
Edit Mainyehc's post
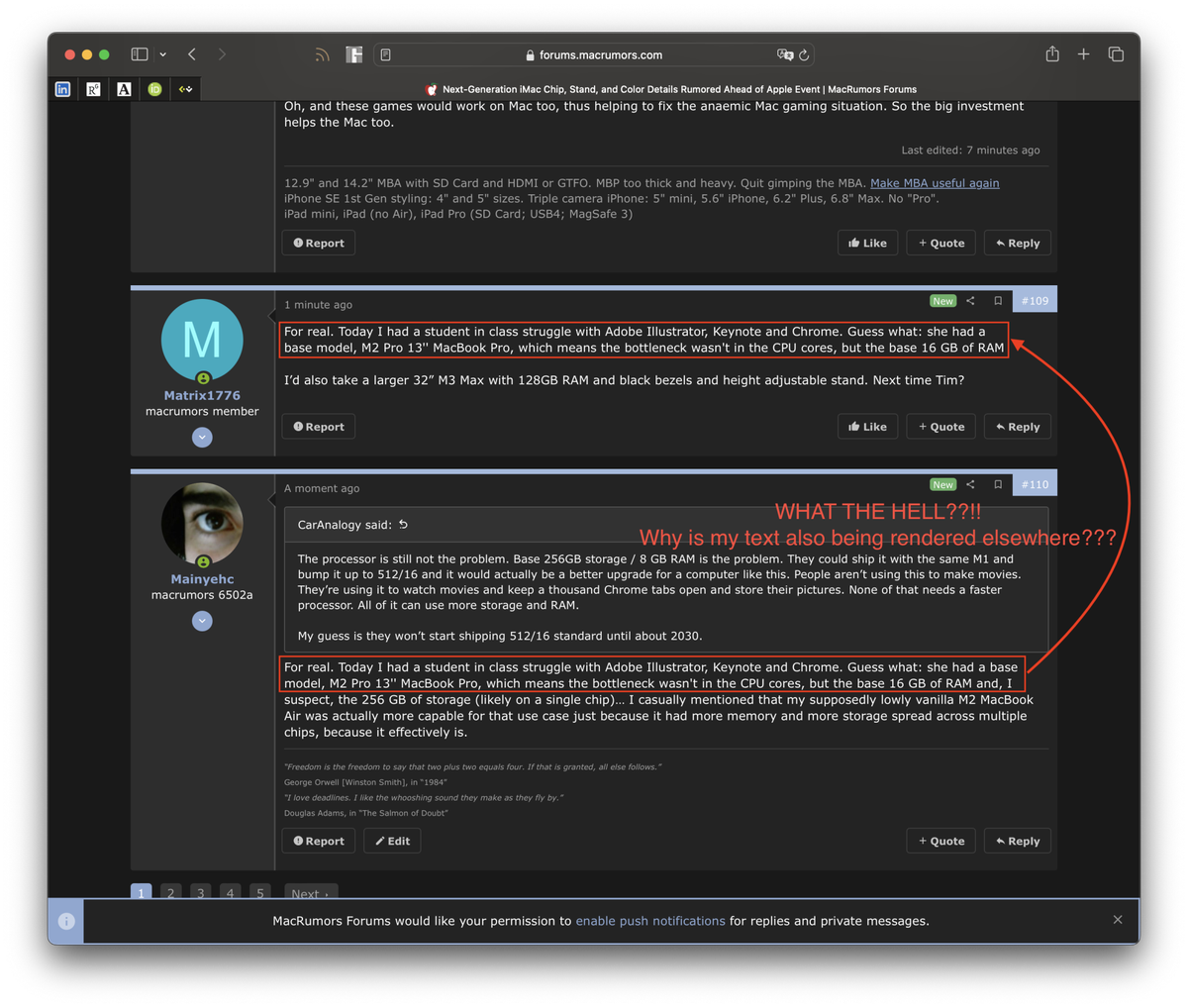[392, 841]
